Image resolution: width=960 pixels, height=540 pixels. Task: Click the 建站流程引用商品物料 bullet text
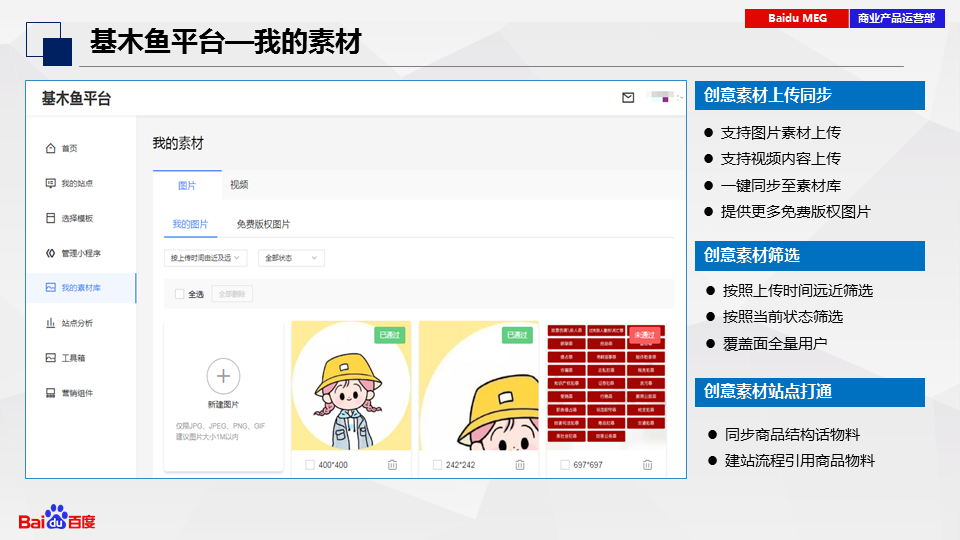click(800, 460)
